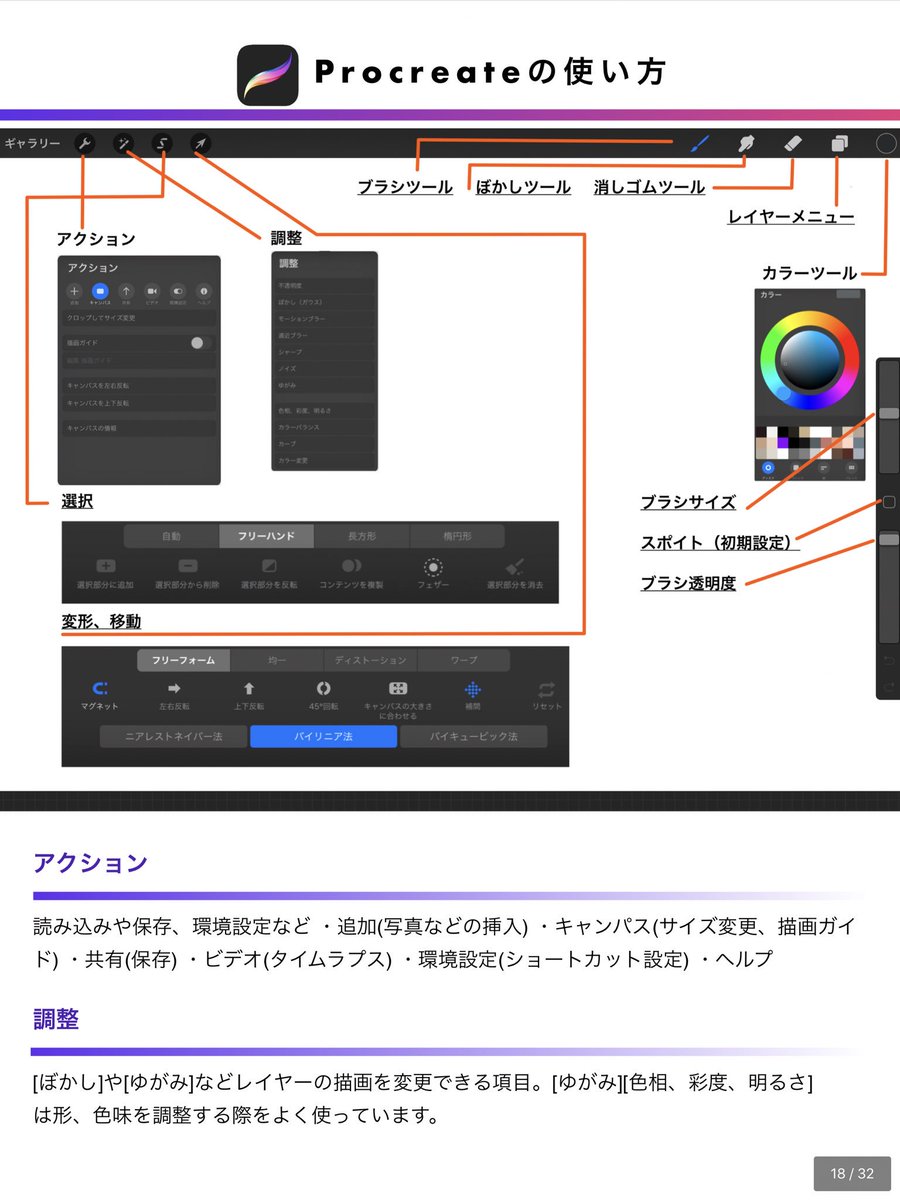
Task: Tap the blue 補間 interpolation icon
Action: [x=472, y=689]
